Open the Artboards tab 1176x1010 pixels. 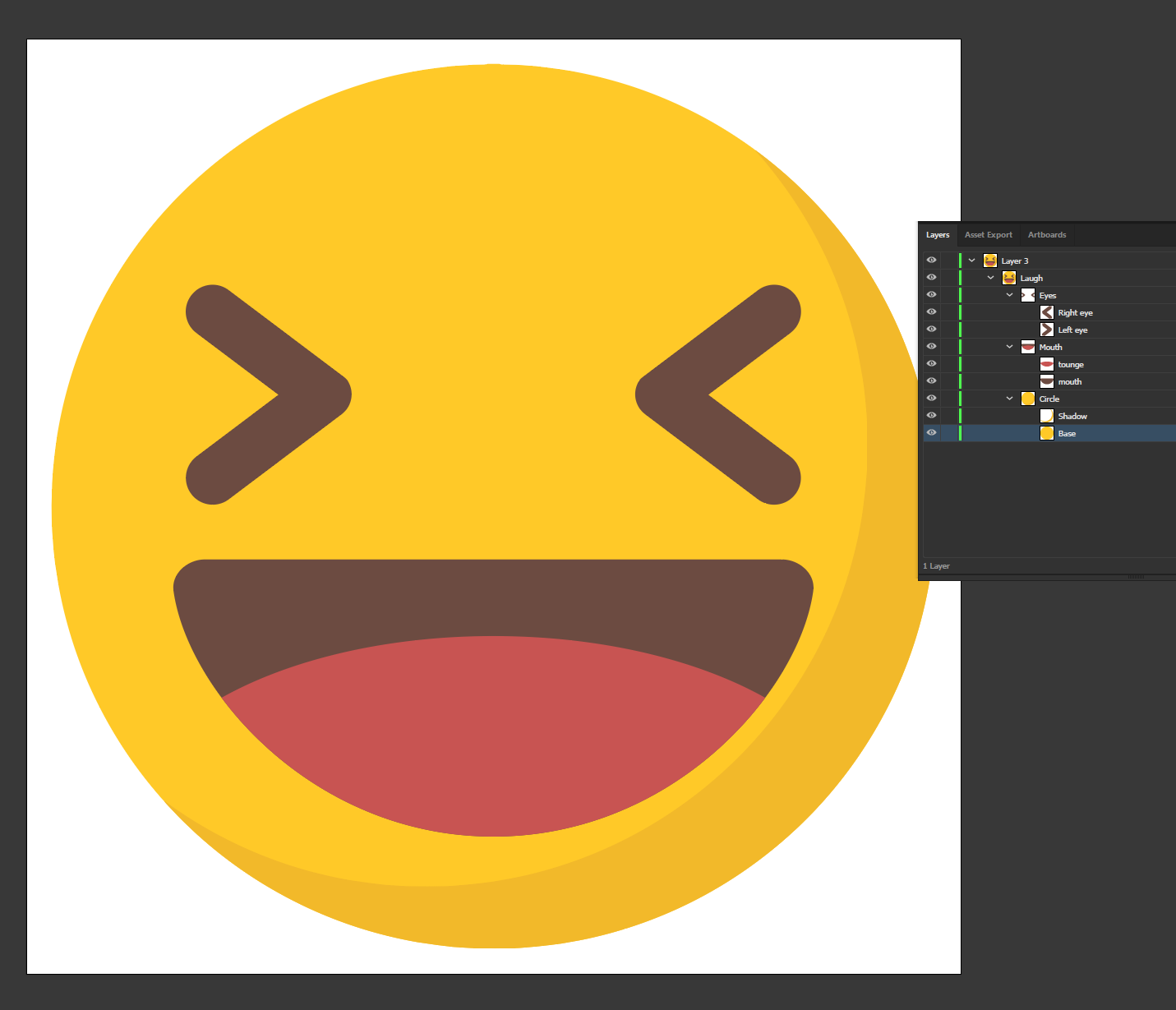(1047, 235)
